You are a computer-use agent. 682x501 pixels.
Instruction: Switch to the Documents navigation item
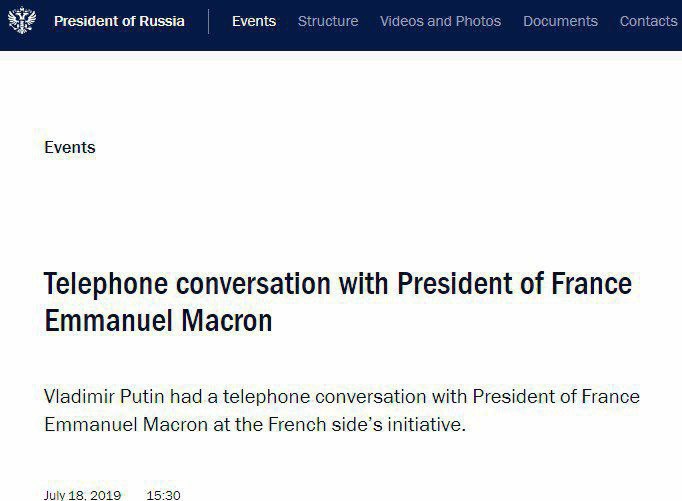point(560,21)
